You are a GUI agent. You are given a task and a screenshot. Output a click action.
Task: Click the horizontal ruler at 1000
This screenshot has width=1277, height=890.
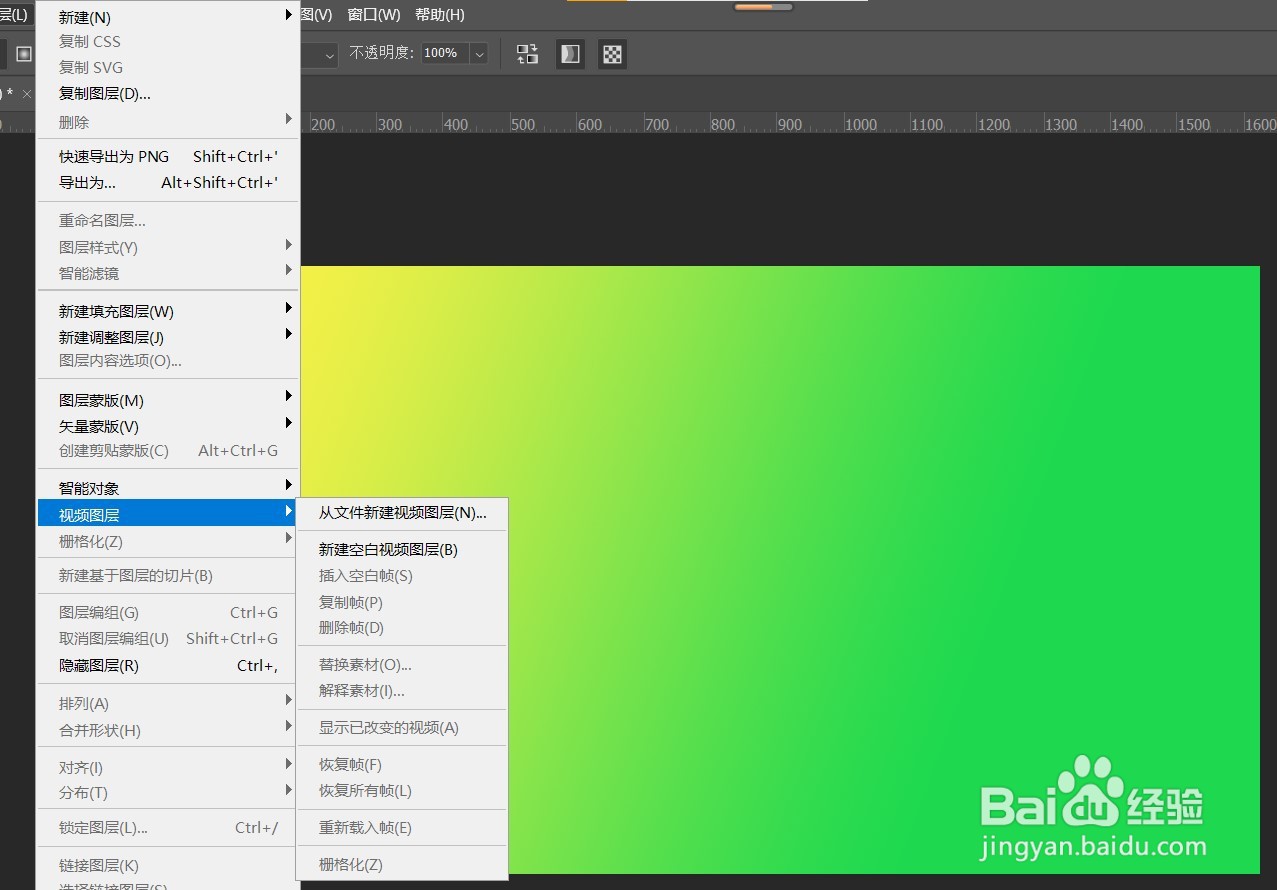tap(860, 125)
